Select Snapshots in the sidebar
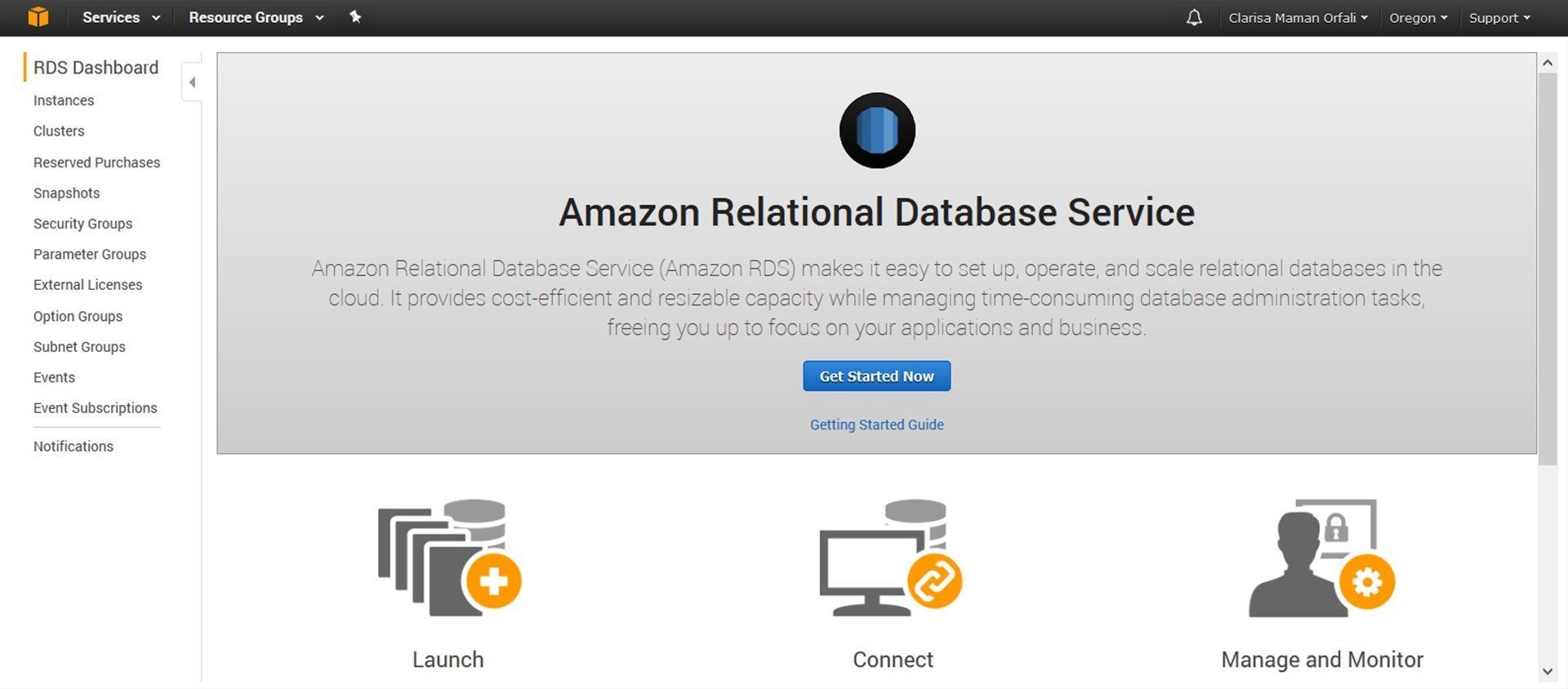 67,193
